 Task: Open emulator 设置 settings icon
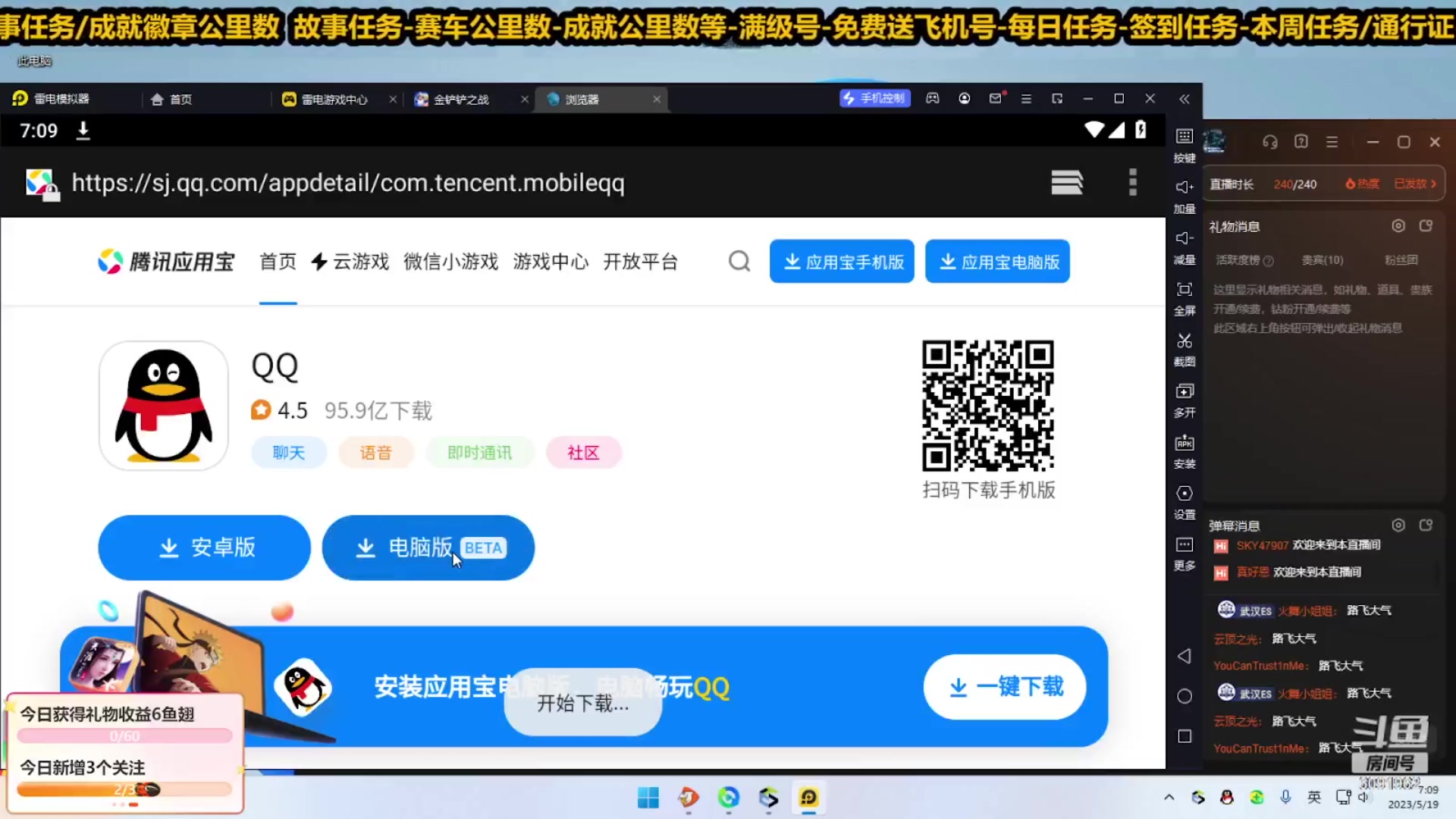(1185, 494)
